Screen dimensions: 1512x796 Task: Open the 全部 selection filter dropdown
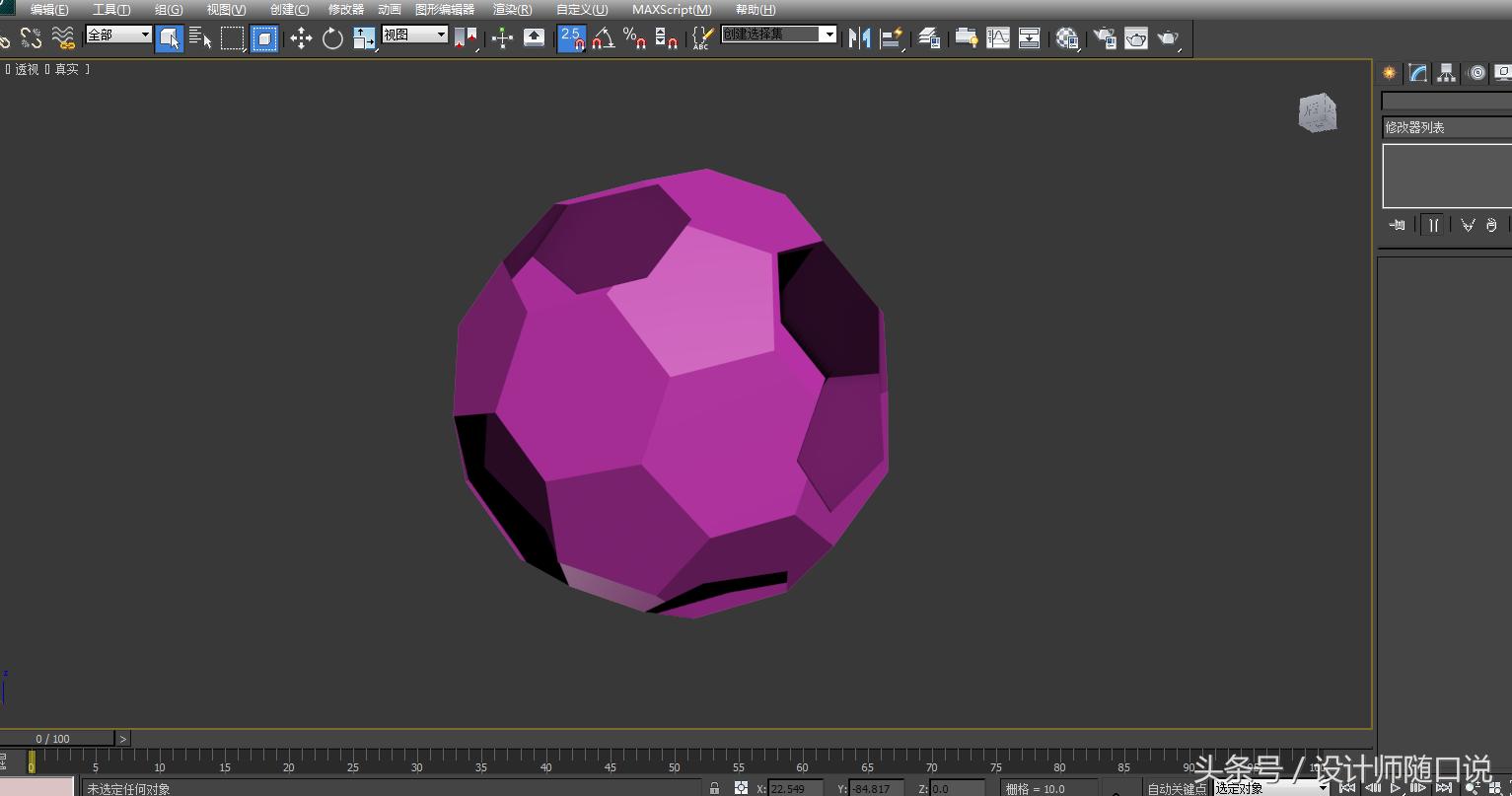tap(118, 33)
